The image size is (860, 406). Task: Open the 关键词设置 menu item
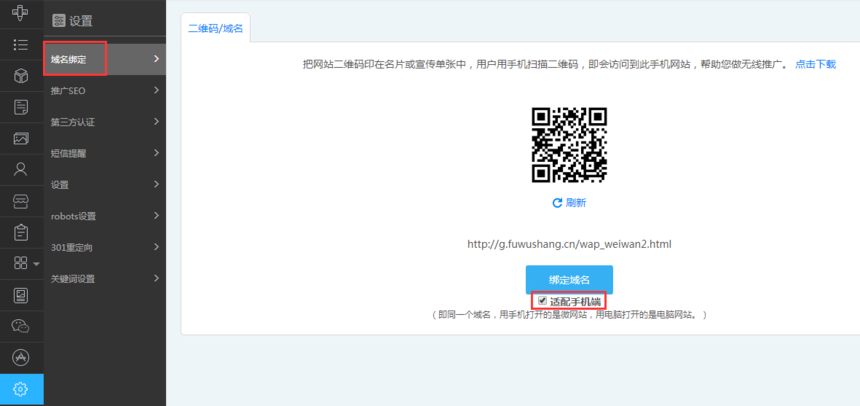pyautogui.click(x=105, y=278)
